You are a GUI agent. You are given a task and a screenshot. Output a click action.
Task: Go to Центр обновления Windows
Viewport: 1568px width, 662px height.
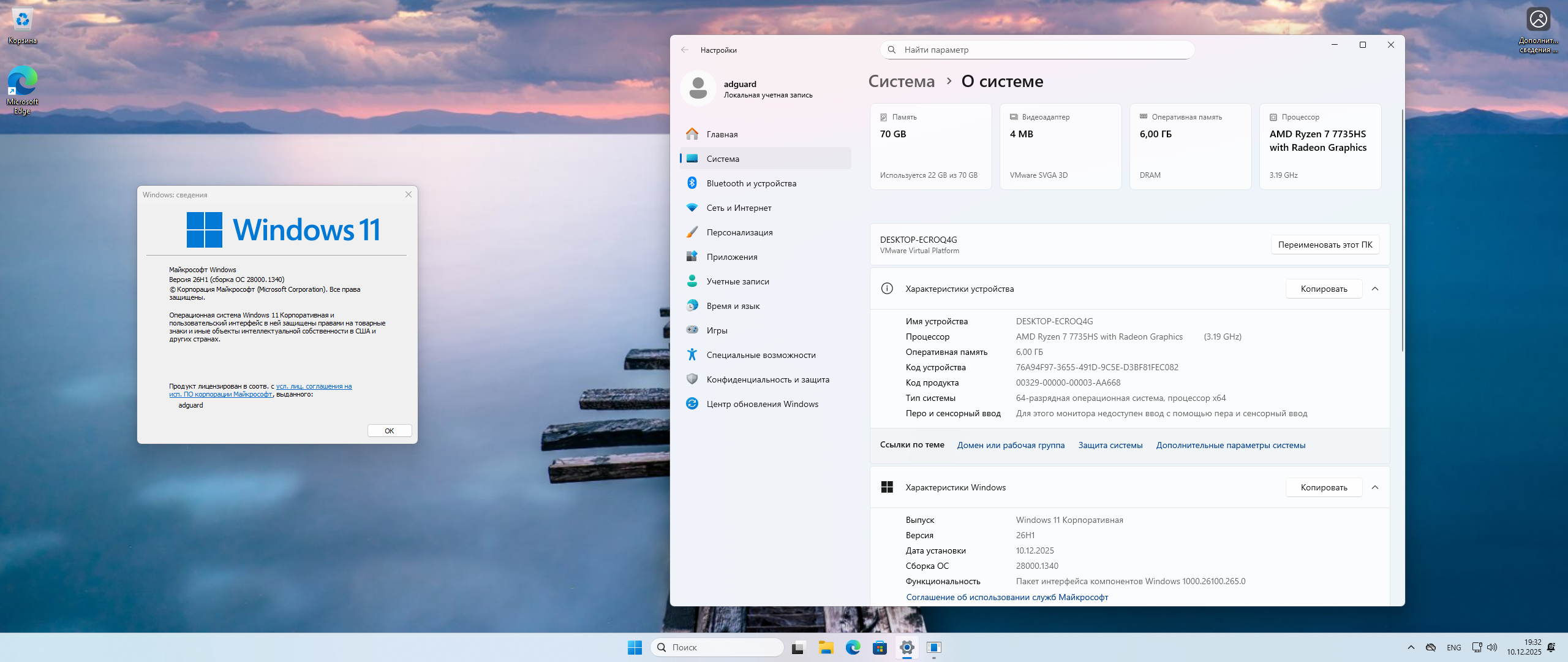pos(762,404)
